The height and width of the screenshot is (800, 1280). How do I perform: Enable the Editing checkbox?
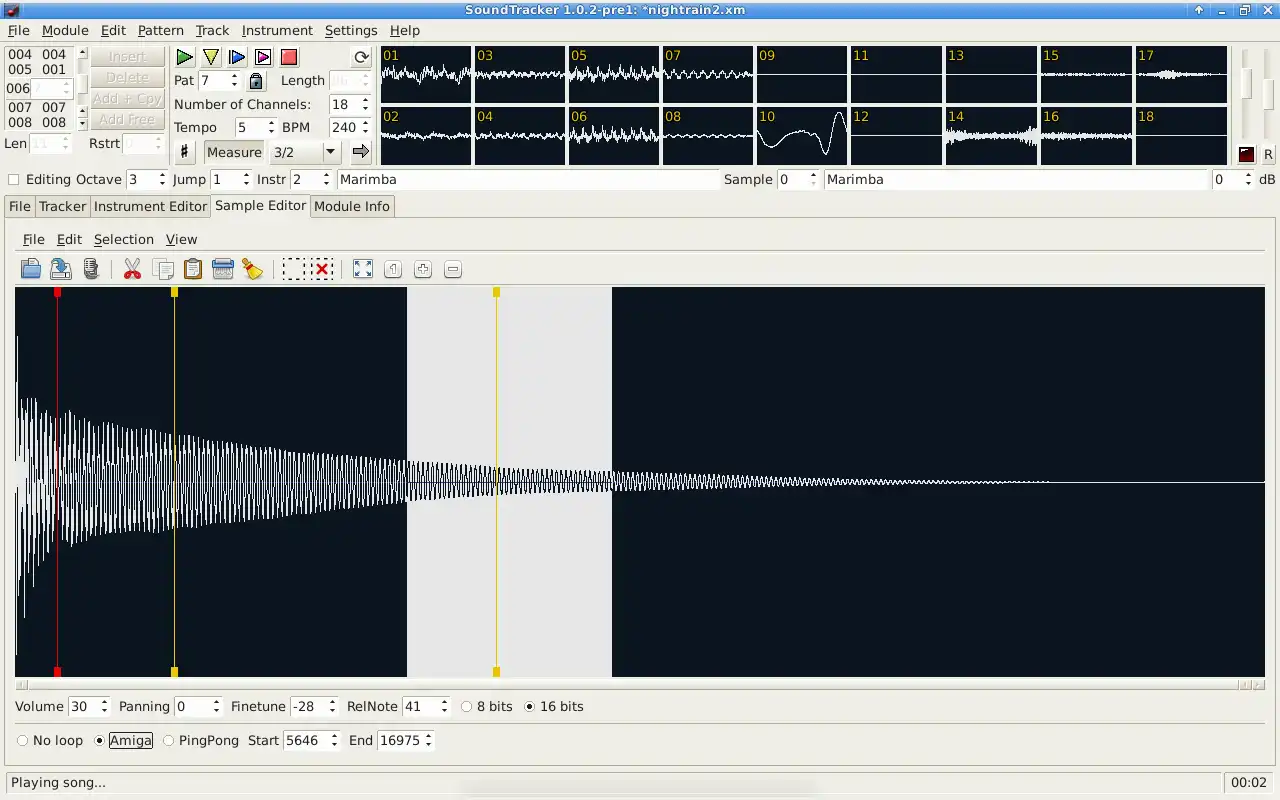click(x=14, y=180)
